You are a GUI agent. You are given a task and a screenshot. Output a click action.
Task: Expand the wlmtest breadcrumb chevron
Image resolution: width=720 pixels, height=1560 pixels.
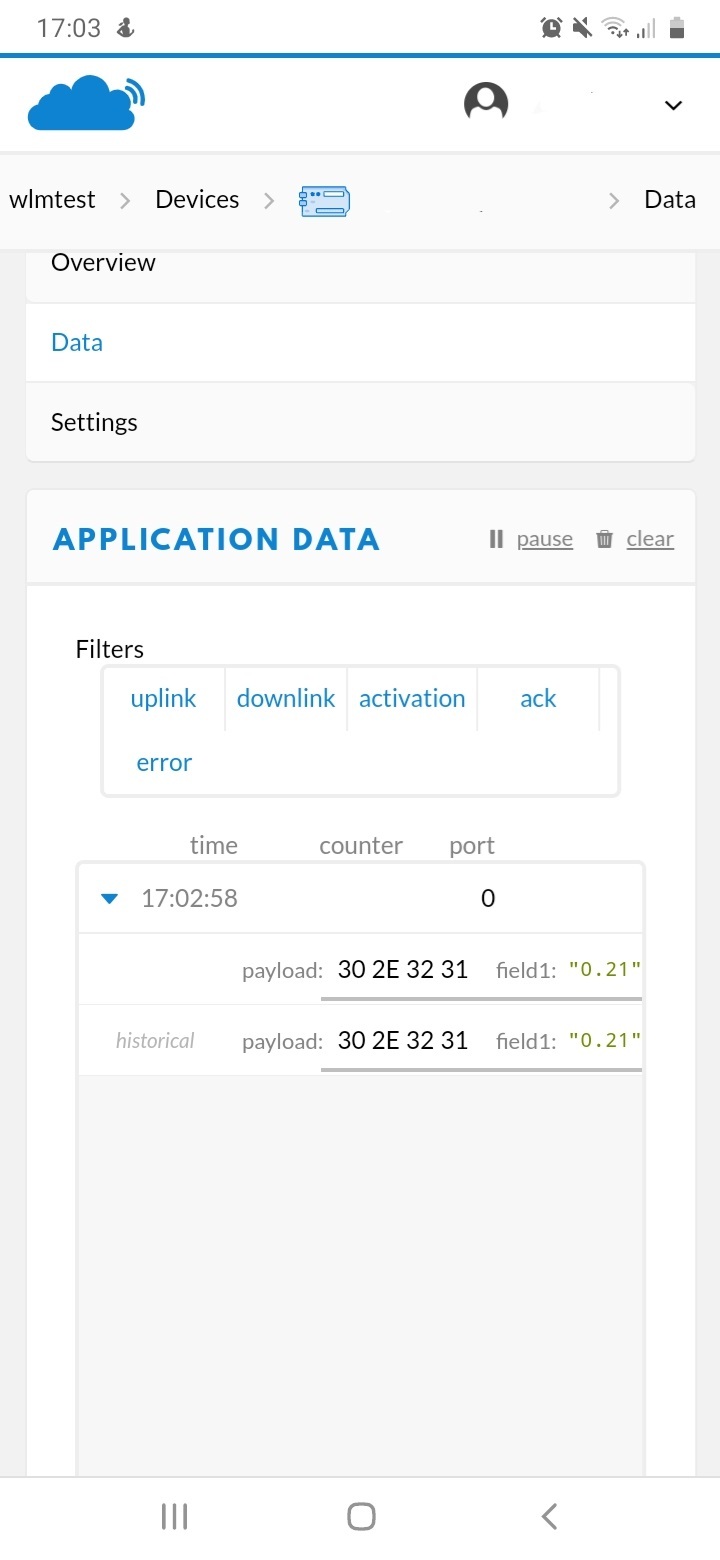click(x=124, y=200)
